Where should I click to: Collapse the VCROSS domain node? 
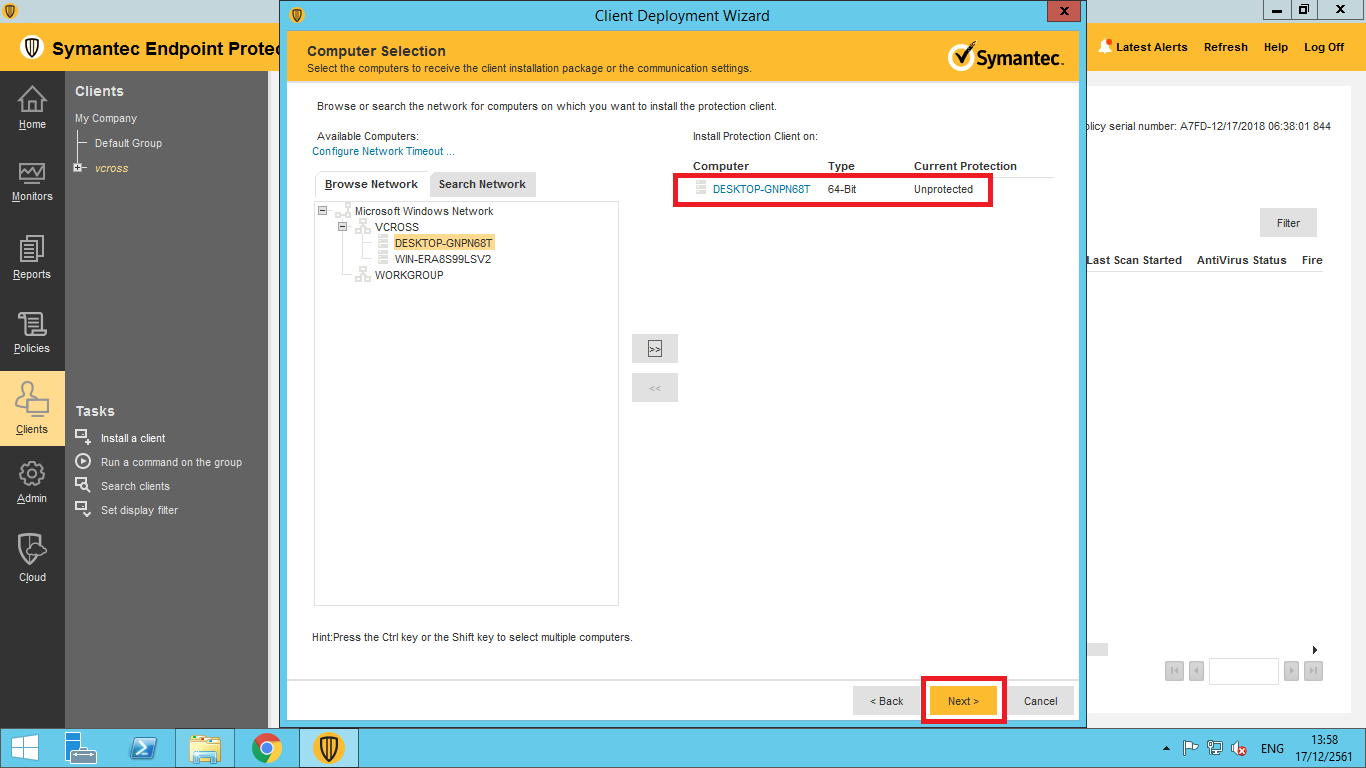(342, 227)
